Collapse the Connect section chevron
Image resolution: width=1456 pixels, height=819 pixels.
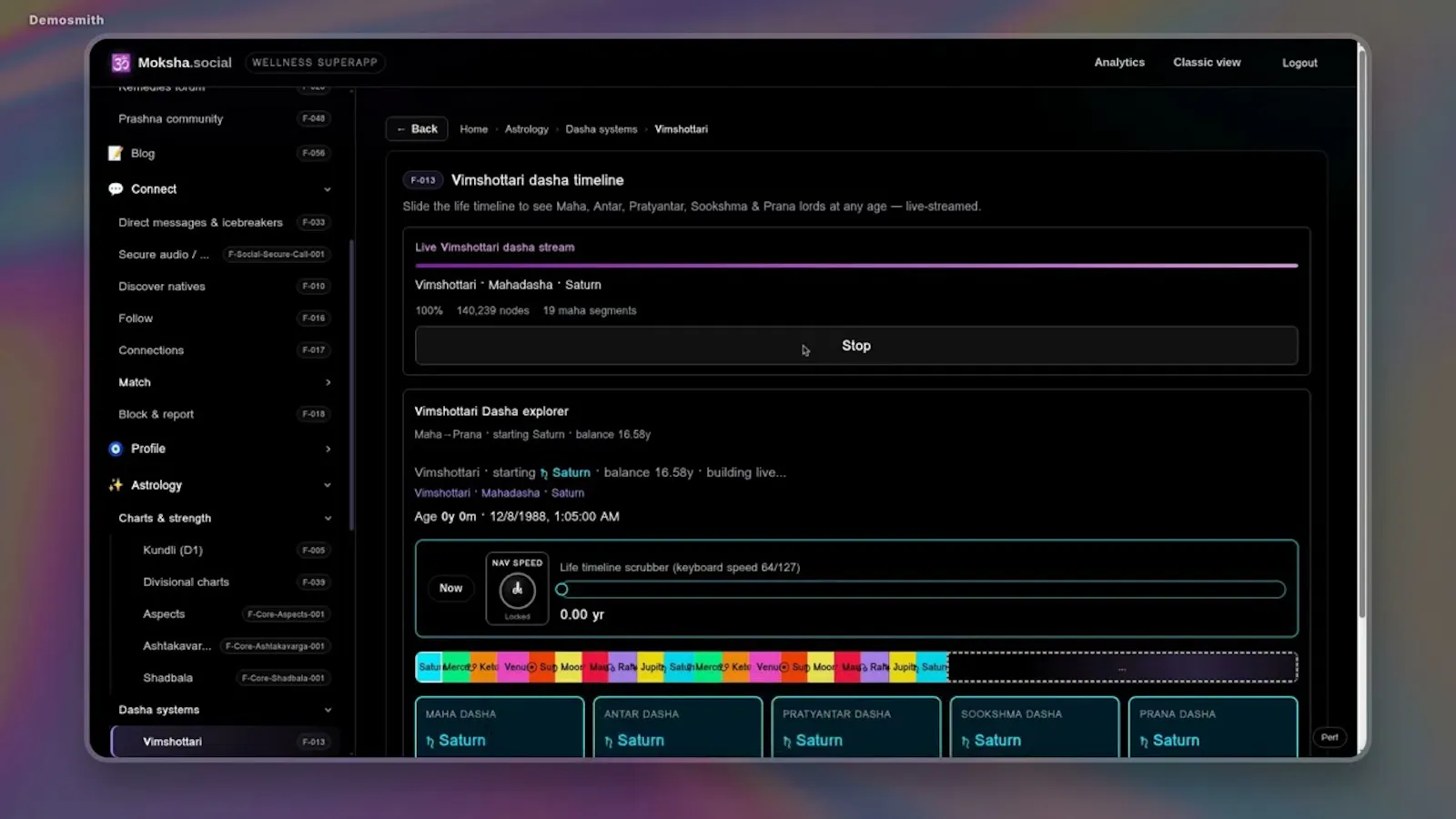click(328, 189)
